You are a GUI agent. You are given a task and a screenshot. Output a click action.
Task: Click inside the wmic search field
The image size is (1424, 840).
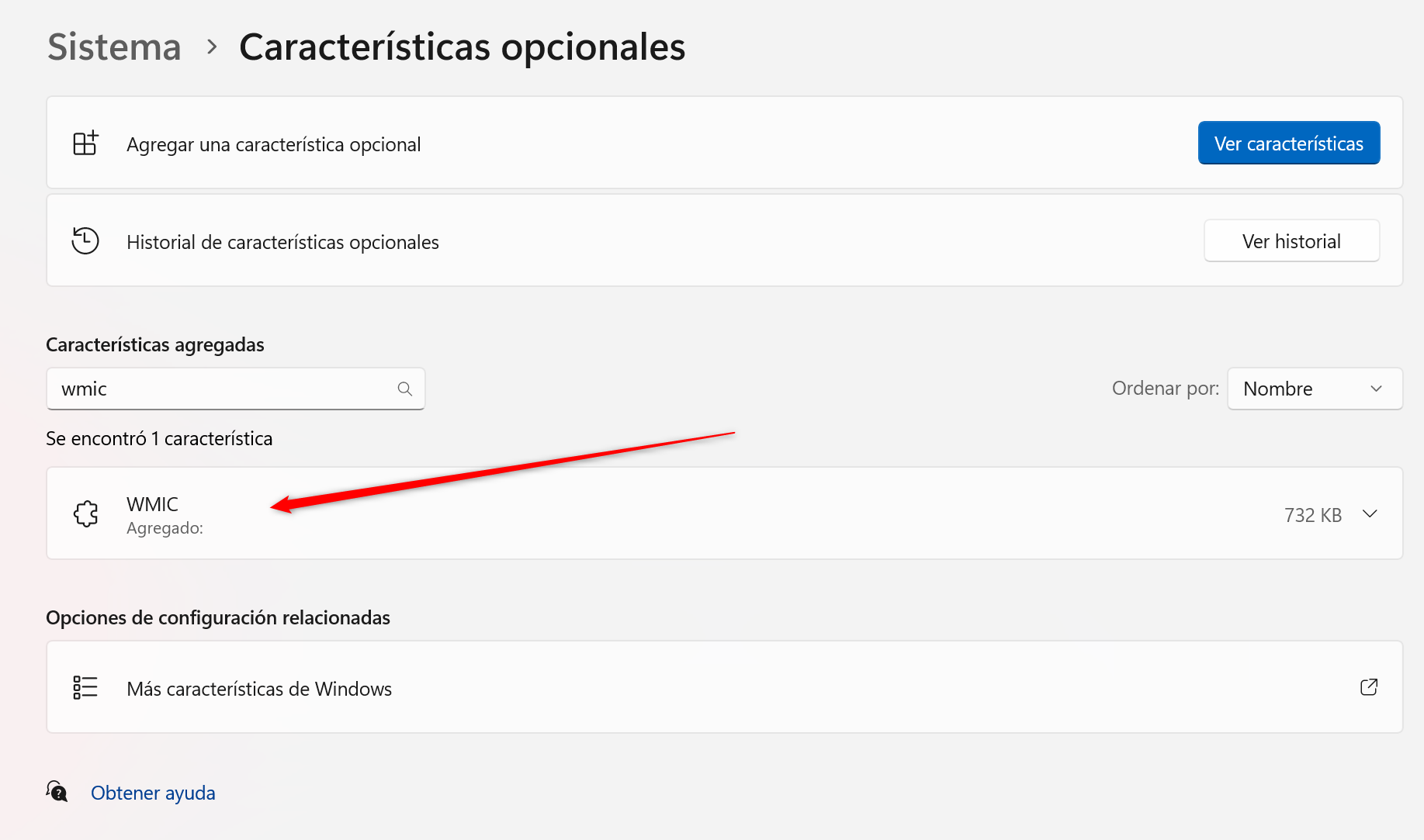pyautogui.click(x=235, y=389)
